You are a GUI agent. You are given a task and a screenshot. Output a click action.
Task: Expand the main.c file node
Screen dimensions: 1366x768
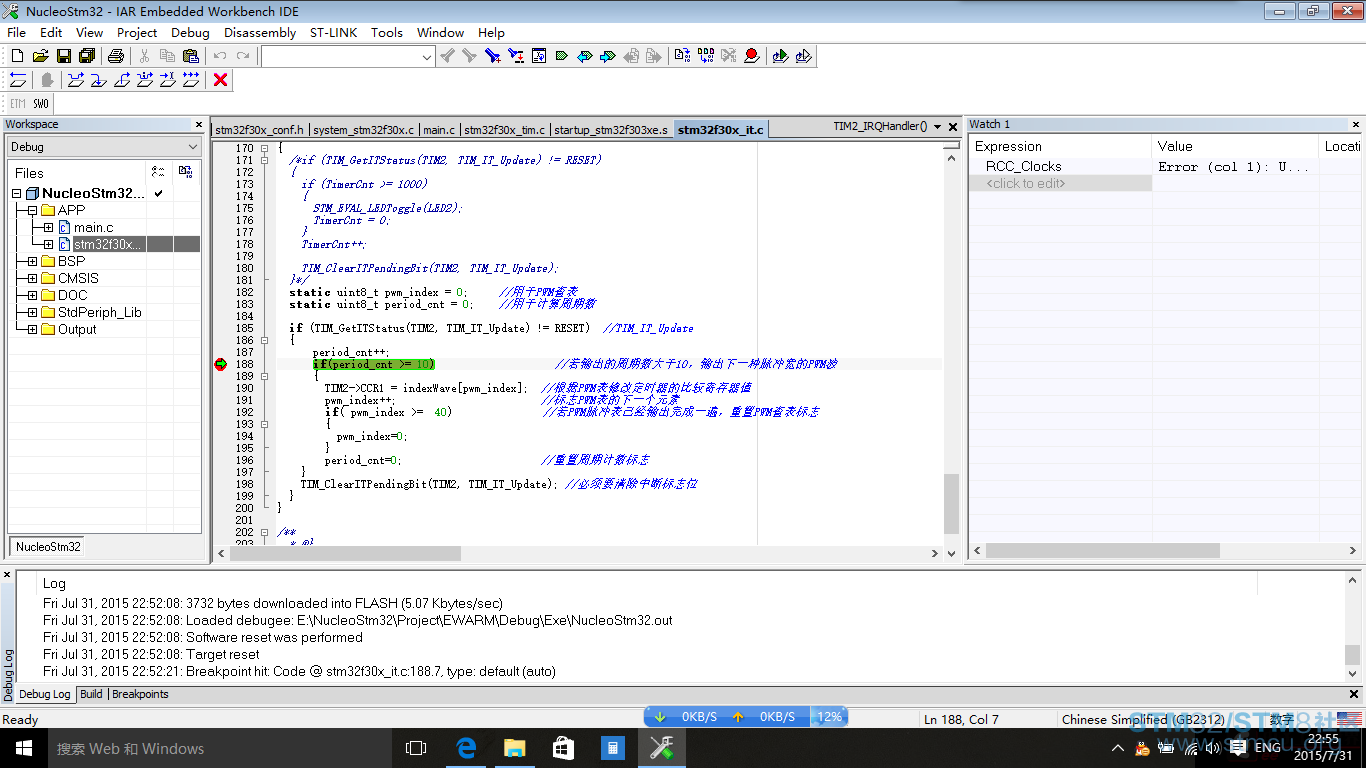(x=47, y=227)
